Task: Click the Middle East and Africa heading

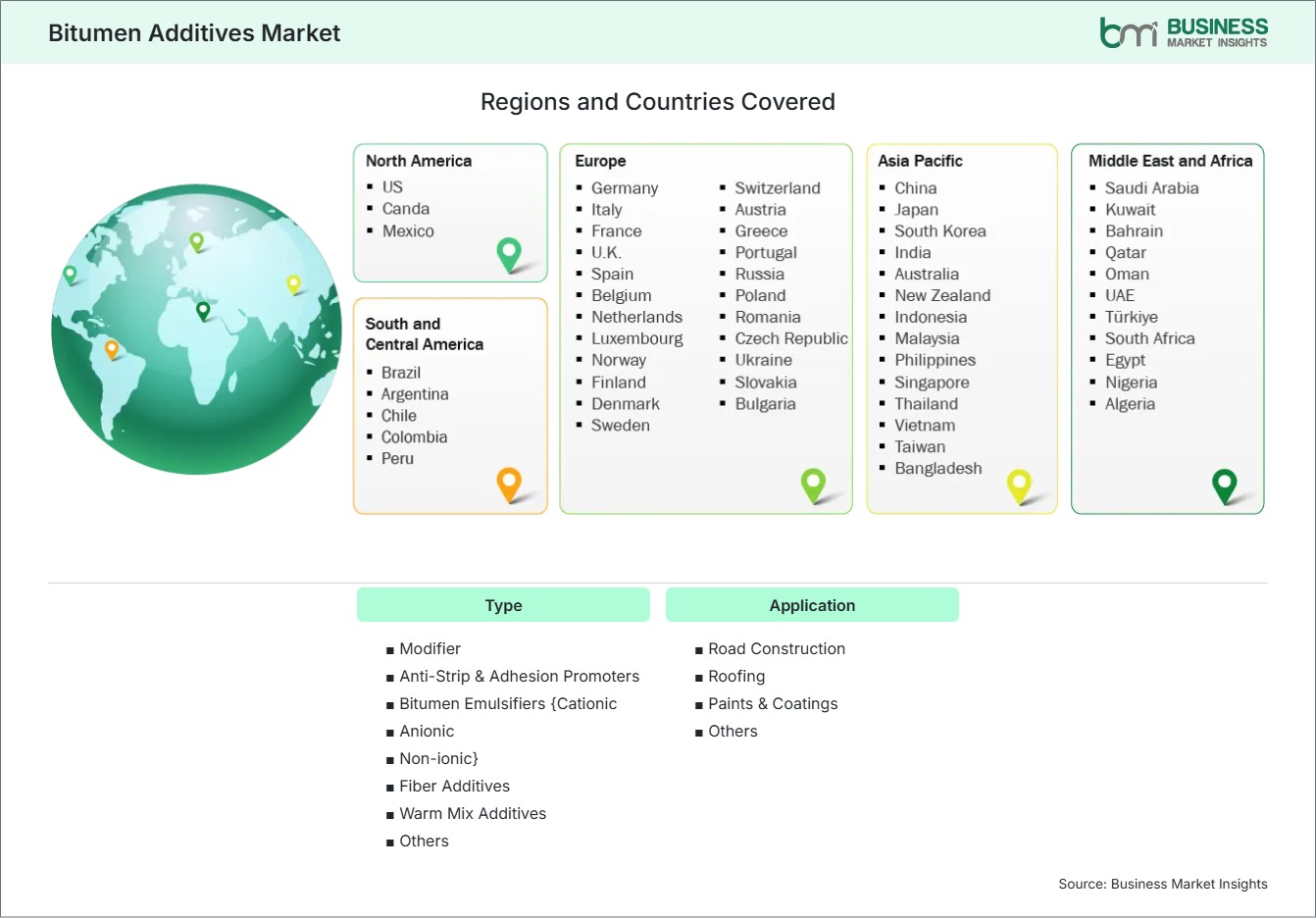Action: point(1171,161)
